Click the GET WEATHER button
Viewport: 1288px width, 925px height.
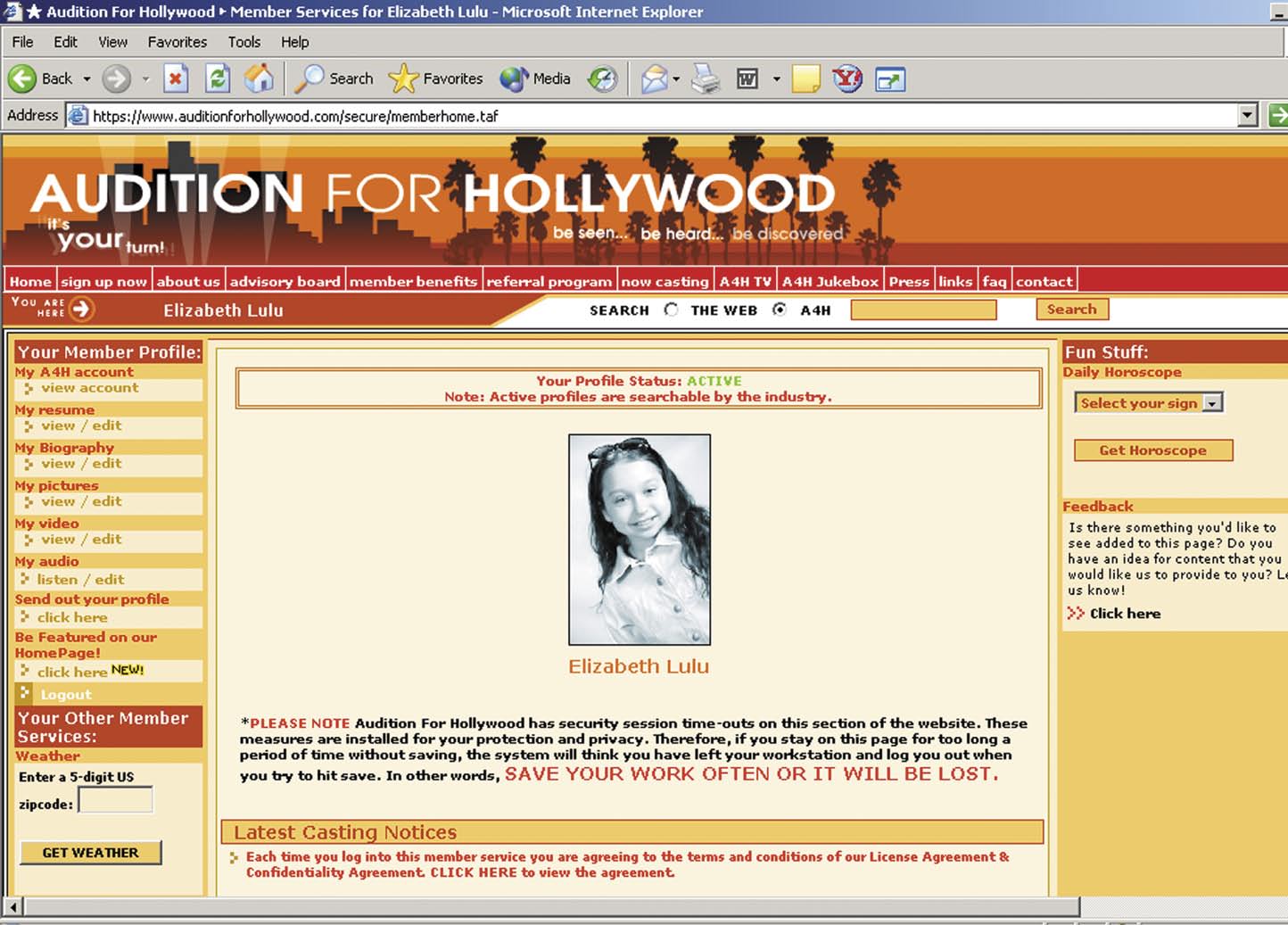click(91, 853)
